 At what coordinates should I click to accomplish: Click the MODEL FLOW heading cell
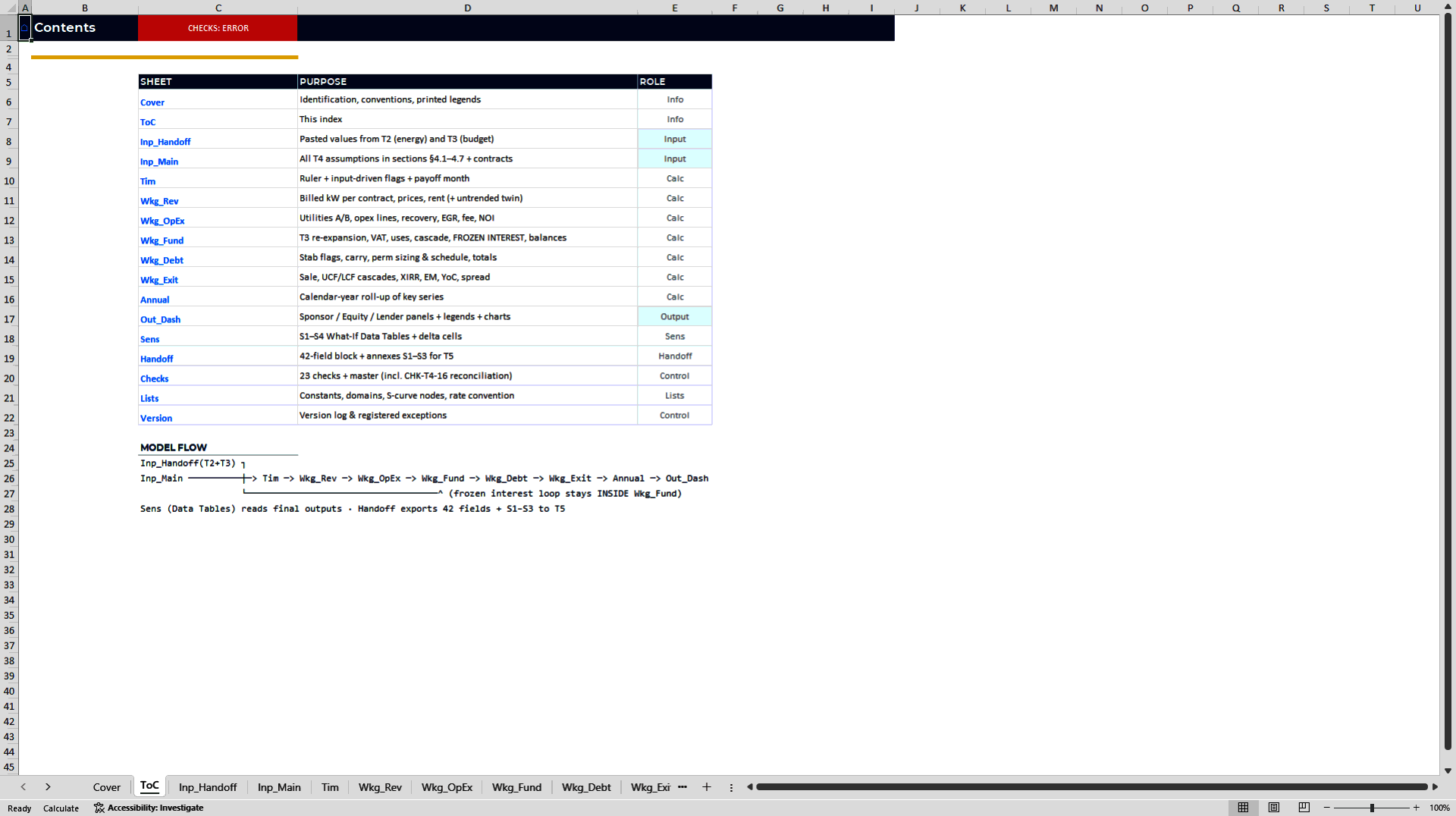(218, 447)
